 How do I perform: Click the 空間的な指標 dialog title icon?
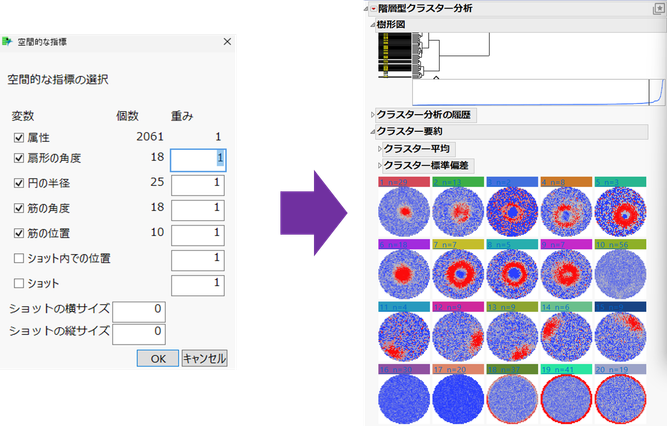(x=7, y=41)
